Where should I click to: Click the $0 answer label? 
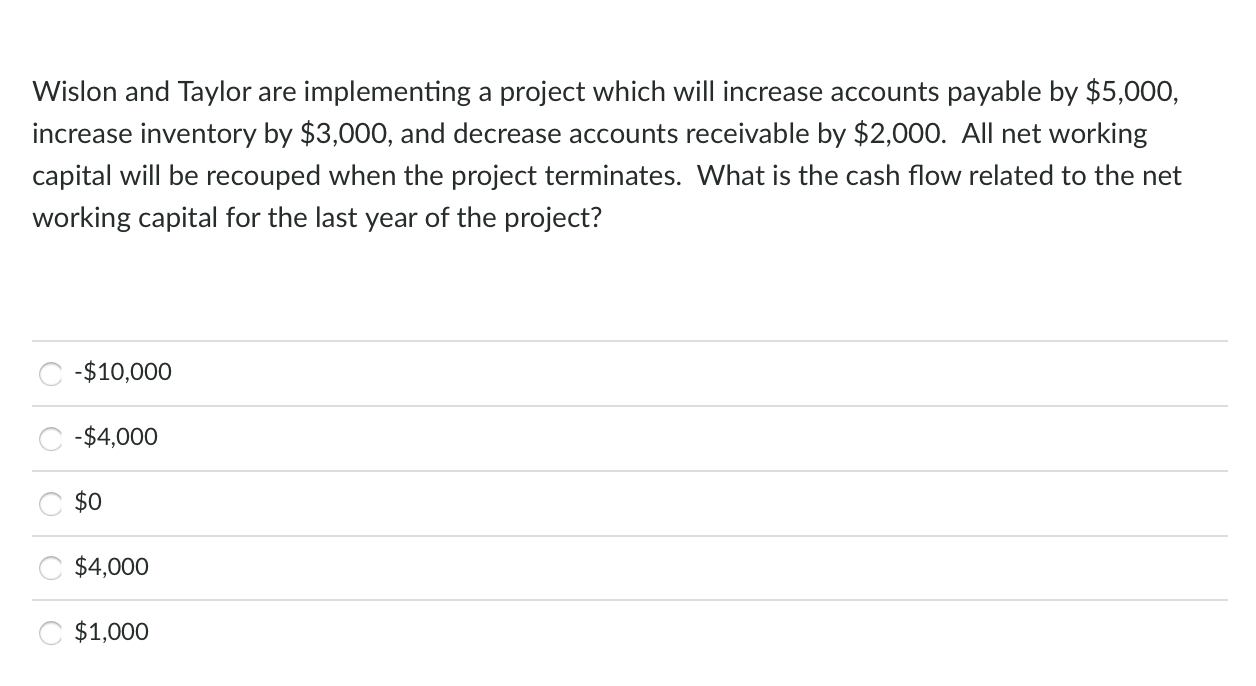[x=88, y=502]
